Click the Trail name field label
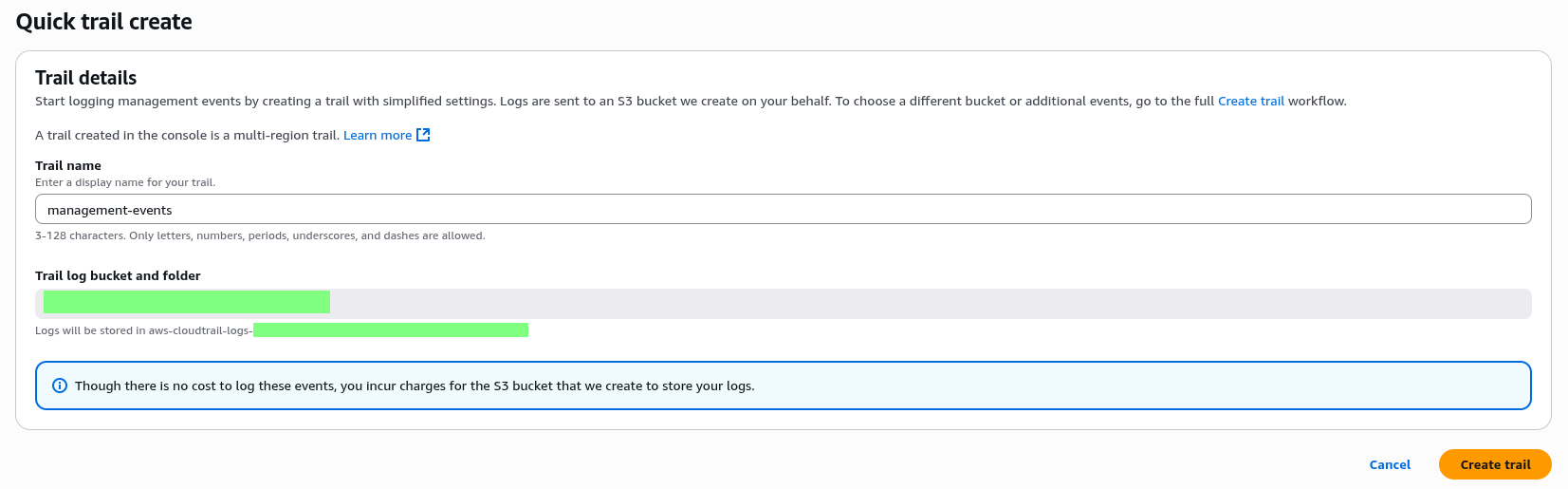This screenshot has height=489, width=1568. (x=68, y=165)
